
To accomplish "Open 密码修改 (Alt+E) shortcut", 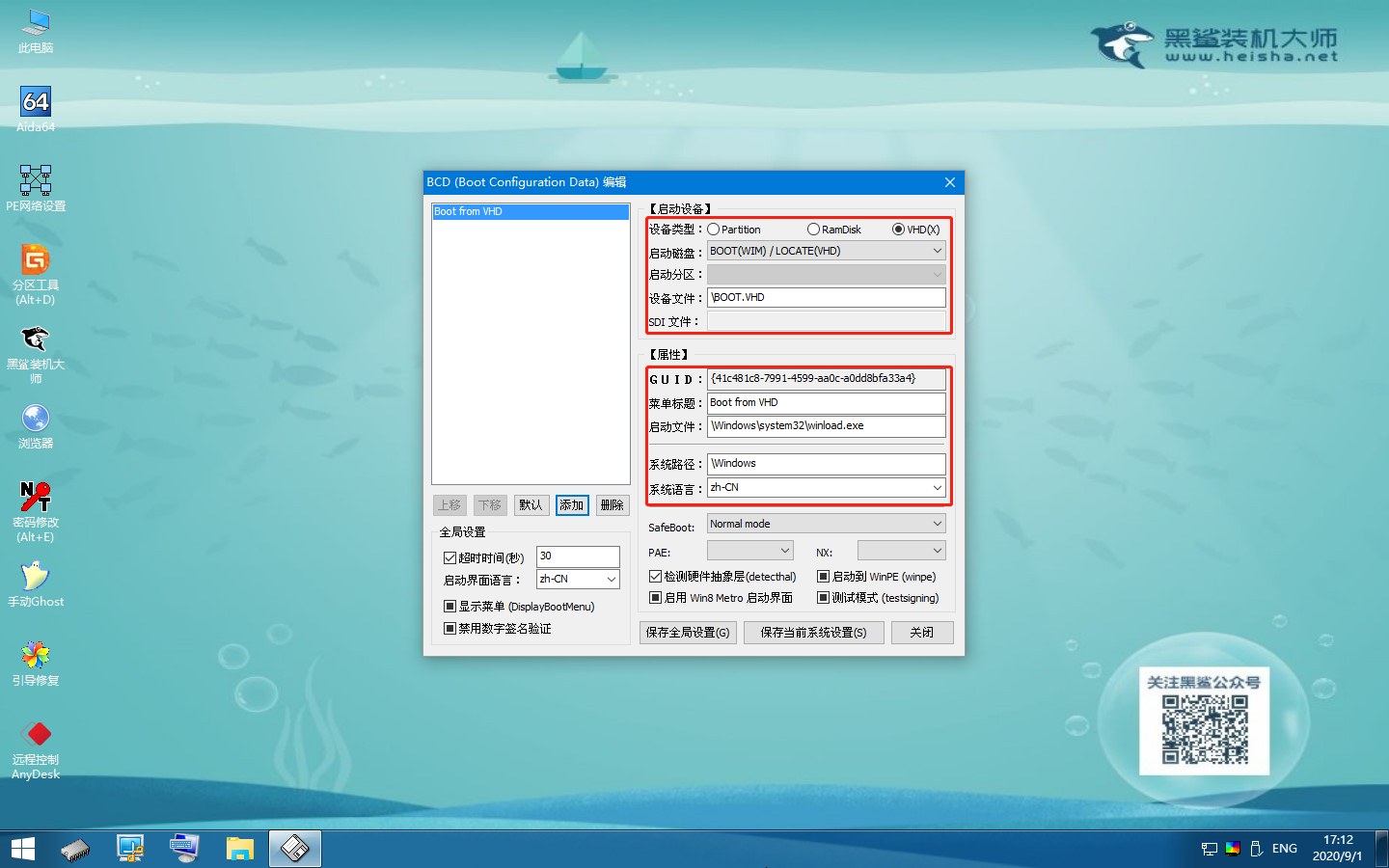I will click(x=36, y=512).
